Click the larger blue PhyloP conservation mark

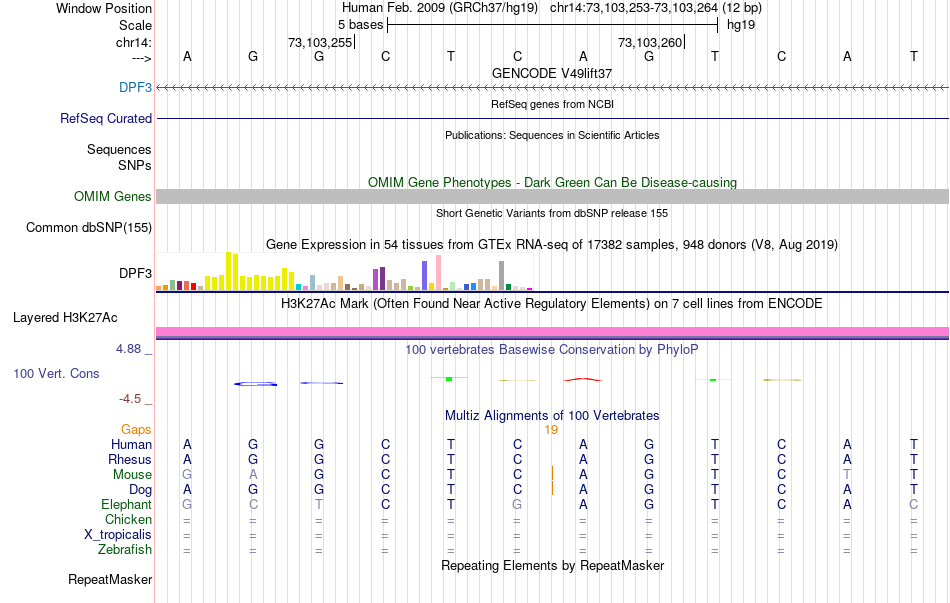[x=256, y=384]
